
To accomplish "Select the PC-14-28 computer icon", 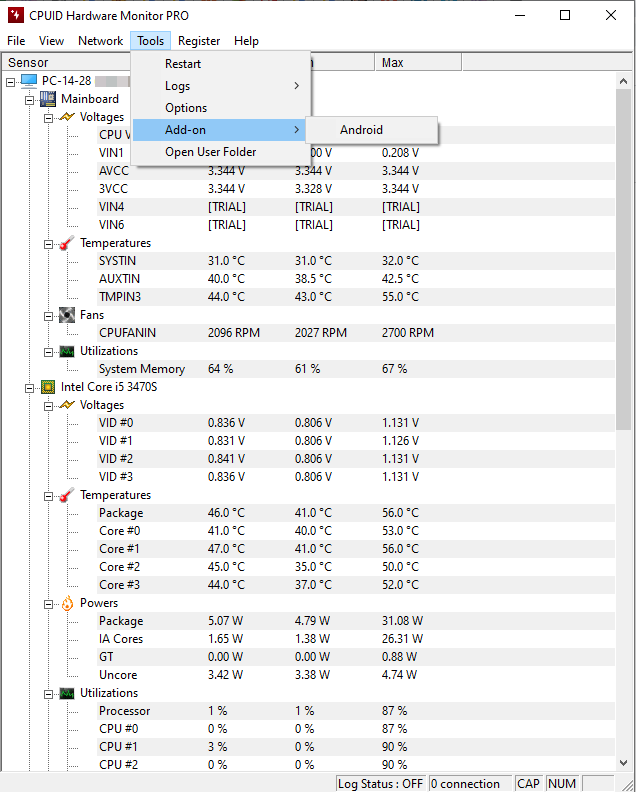I will 29,81.
